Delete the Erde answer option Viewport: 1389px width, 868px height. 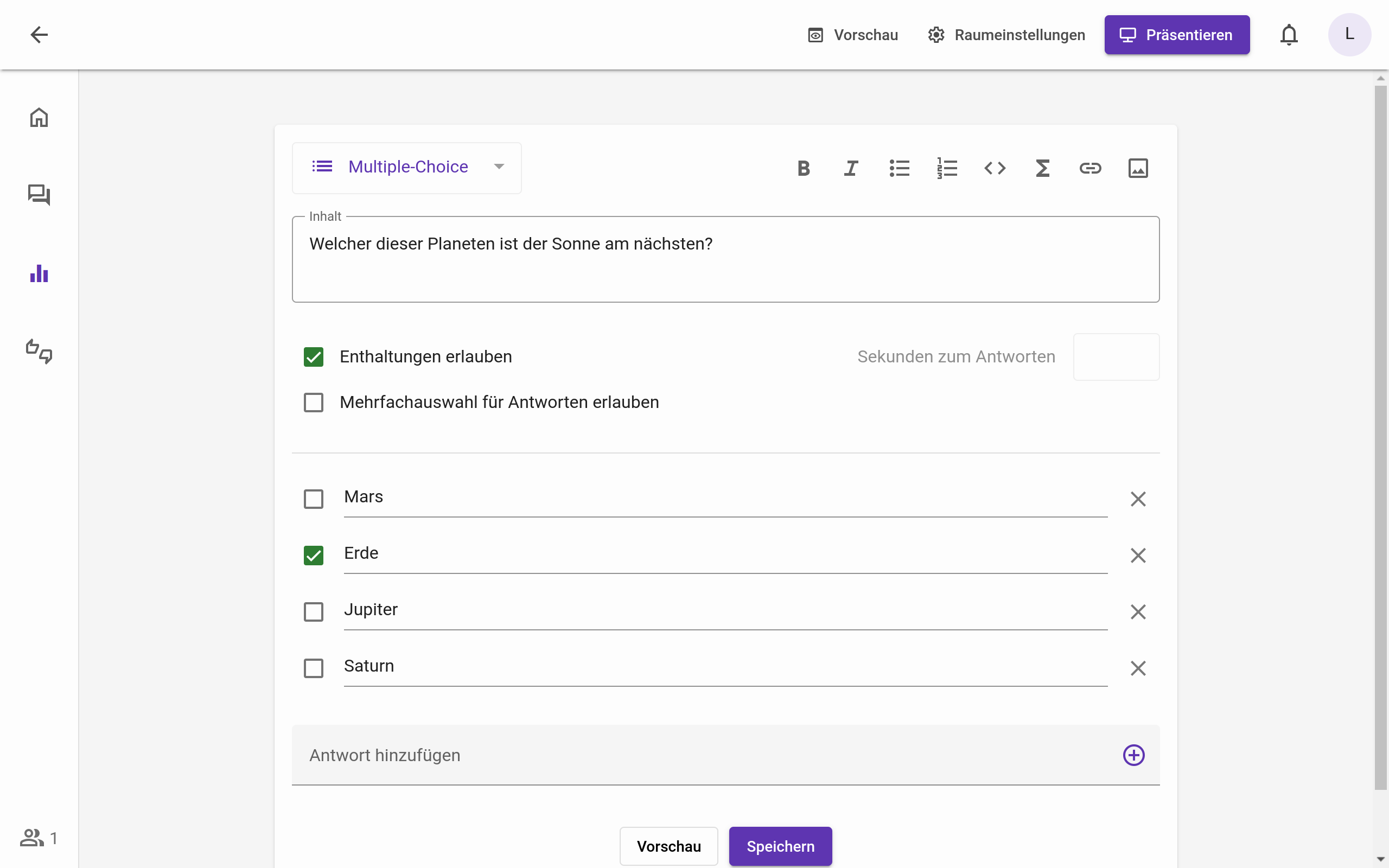[1138, 555]
